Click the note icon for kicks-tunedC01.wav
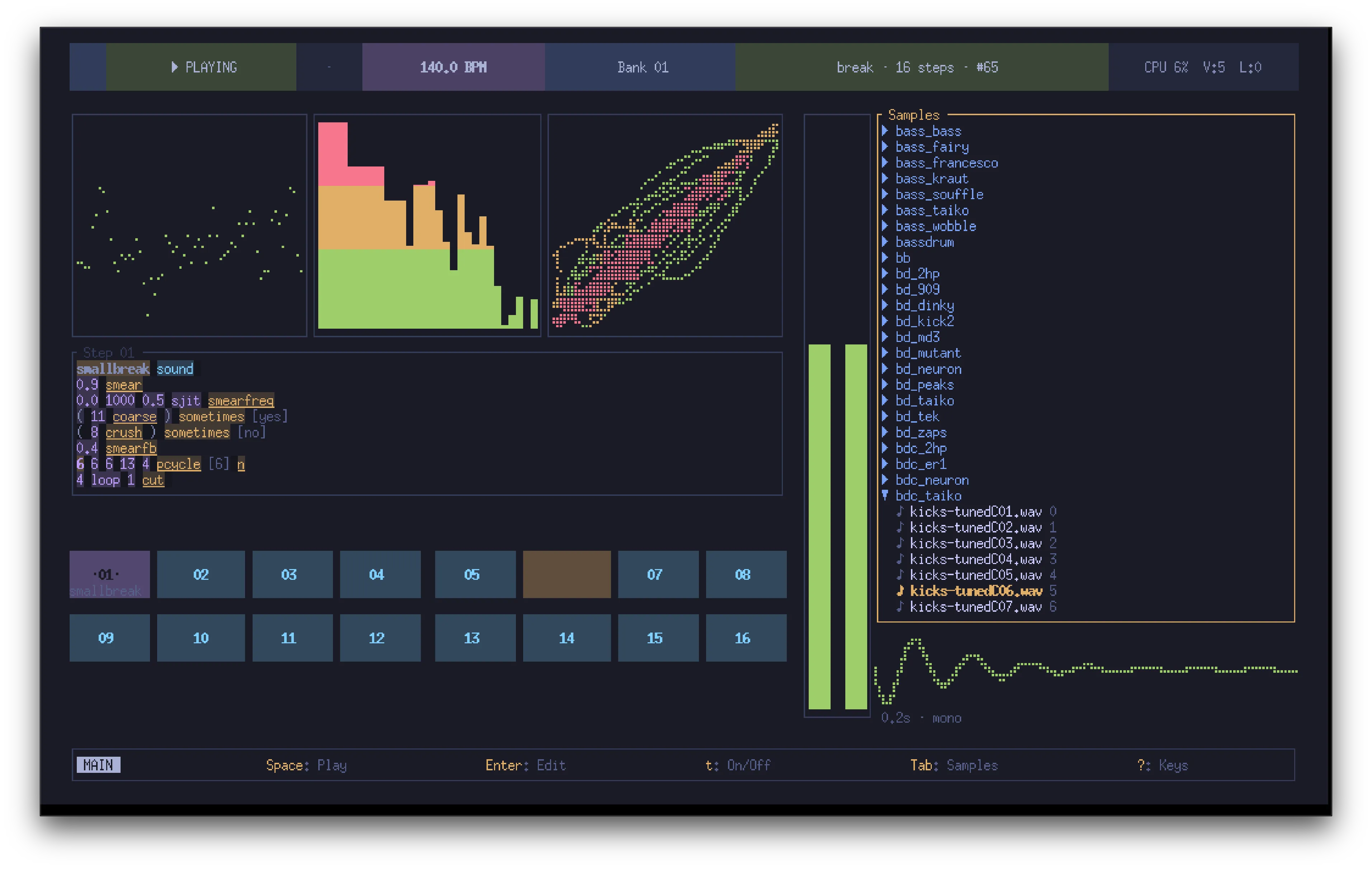1372x869 pixels. point(900,511)
